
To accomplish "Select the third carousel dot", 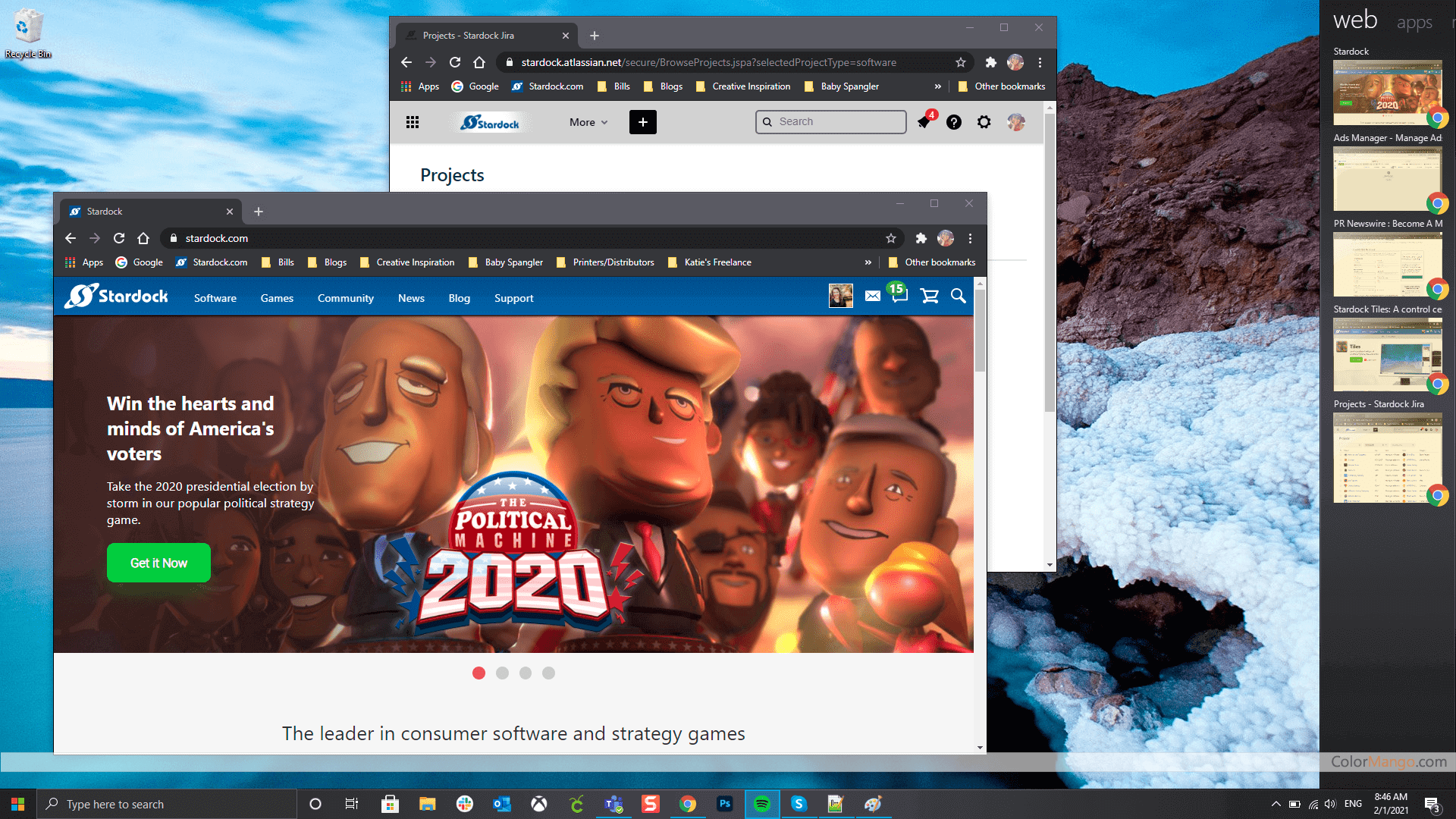I will (526, 673).
